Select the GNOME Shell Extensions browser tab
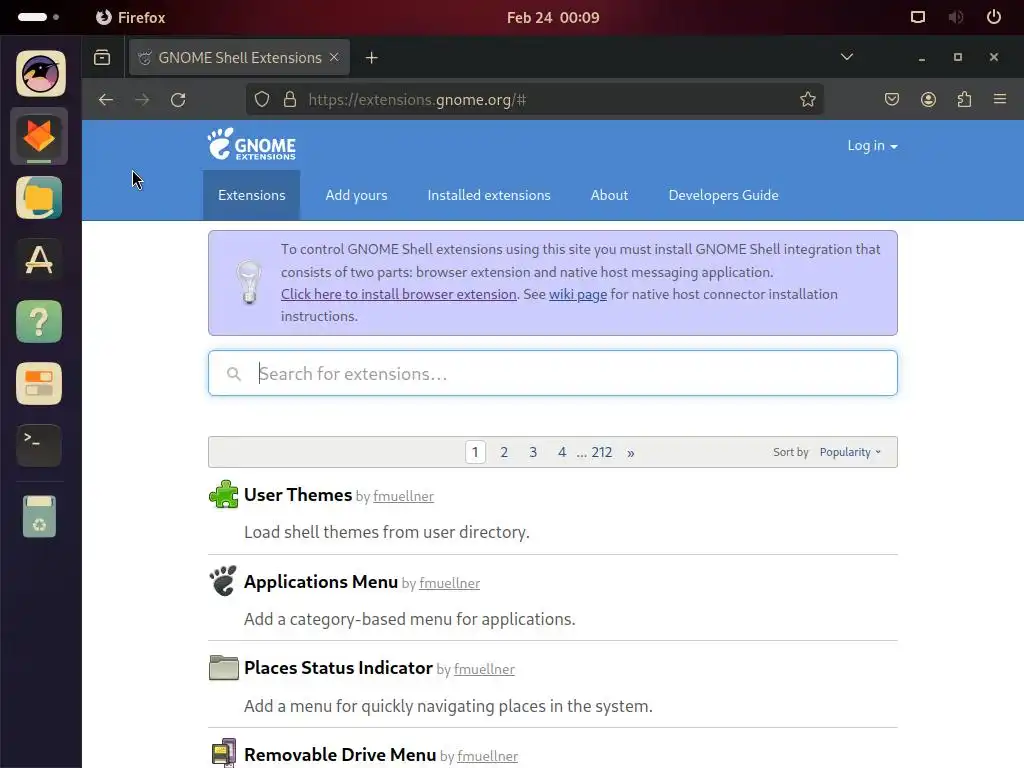Screen dimensions: 1024x768 (x=239, y=57)
